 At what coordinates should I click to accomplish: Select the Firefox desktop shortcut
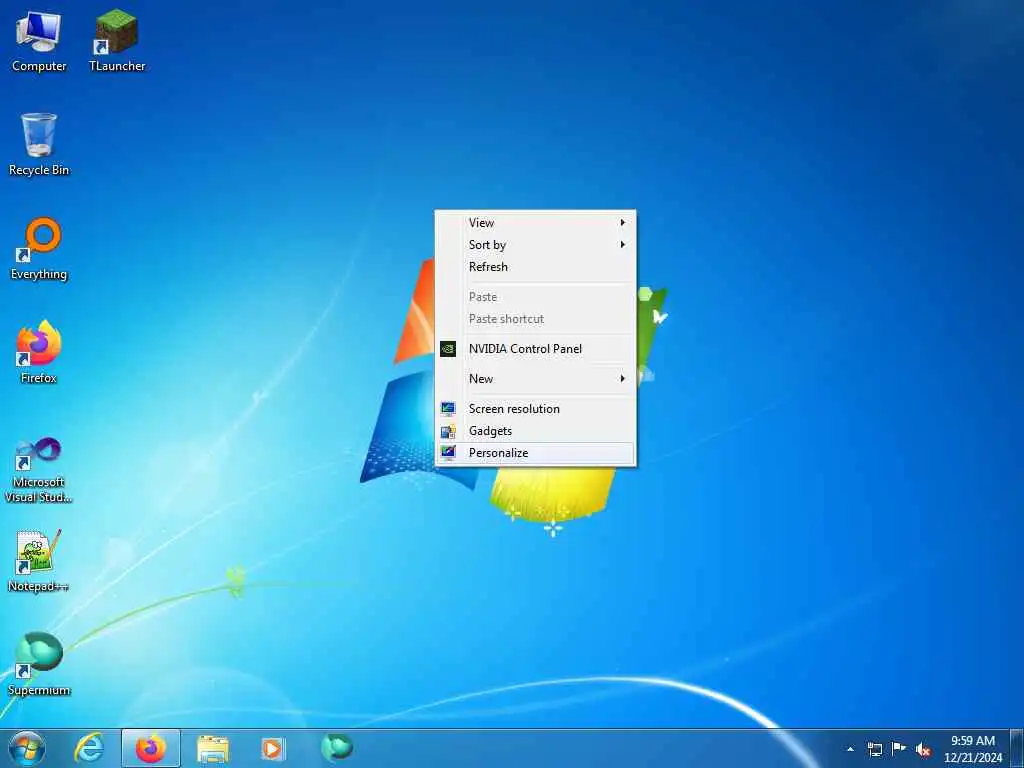tap(39, 353)
